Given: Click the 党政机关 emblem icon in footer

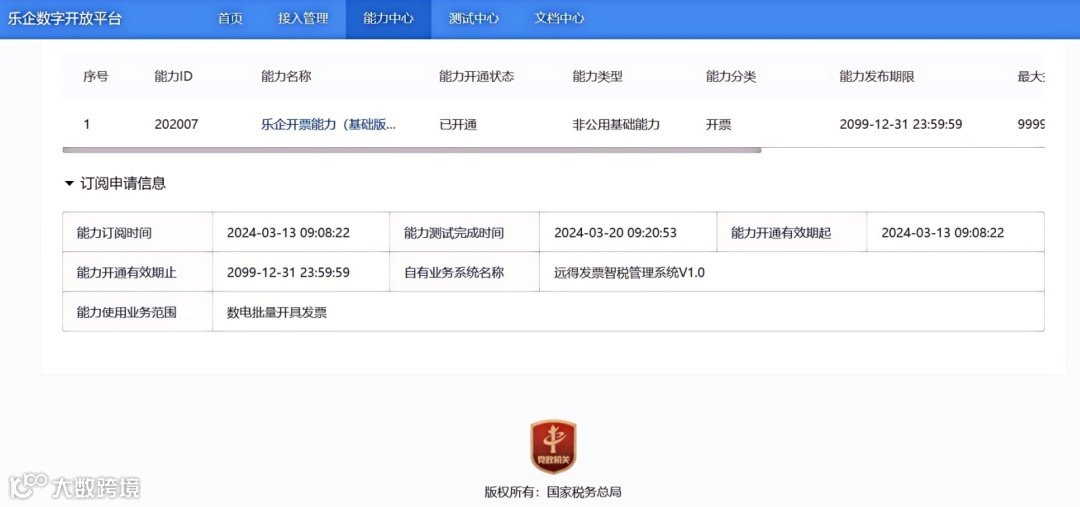Looking at the screenshot, I should point(552,447).
